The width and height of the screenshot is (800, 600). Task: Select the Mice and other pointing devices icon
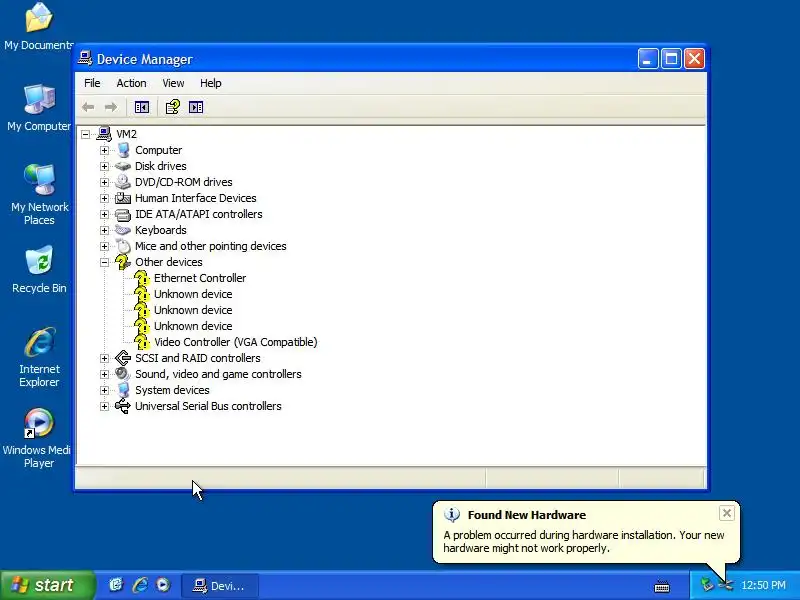(123, 246)
